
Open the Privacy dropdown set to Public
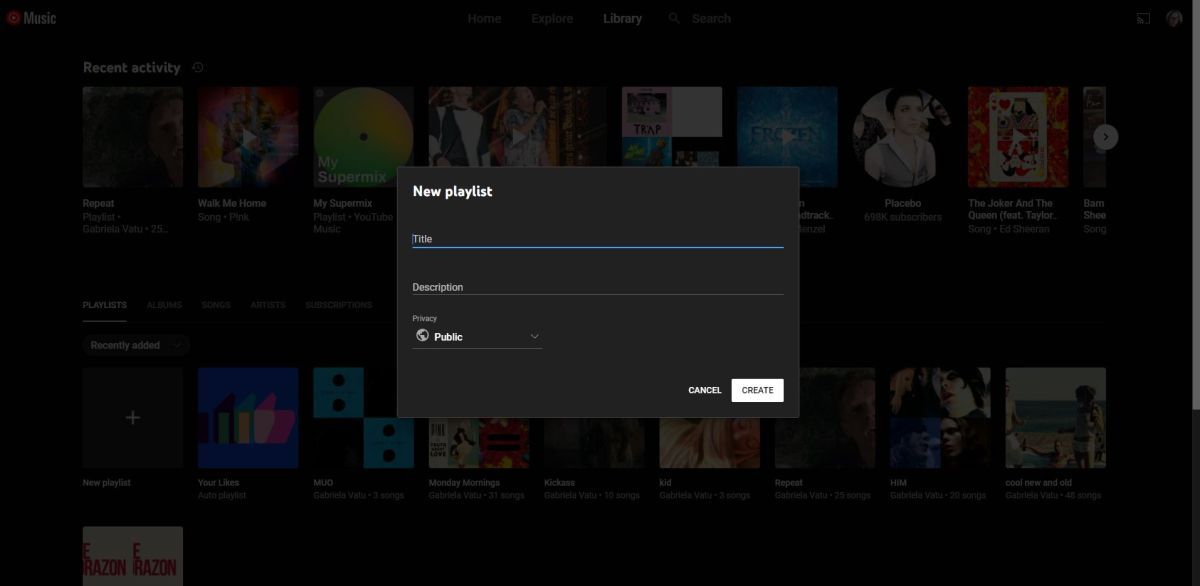coord(477,336)
